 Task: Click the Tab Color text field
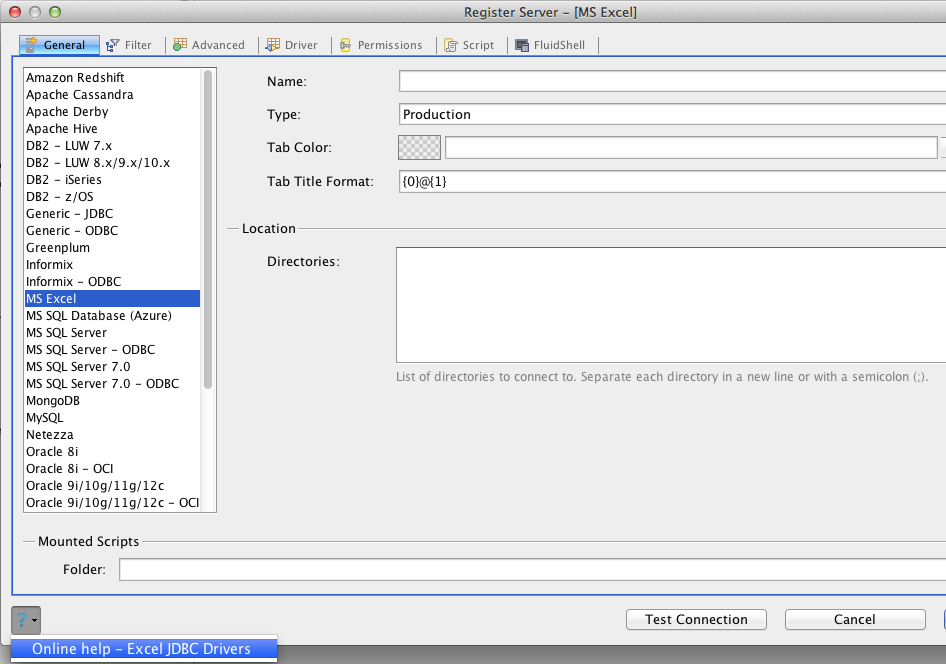[x=691, y=148]
